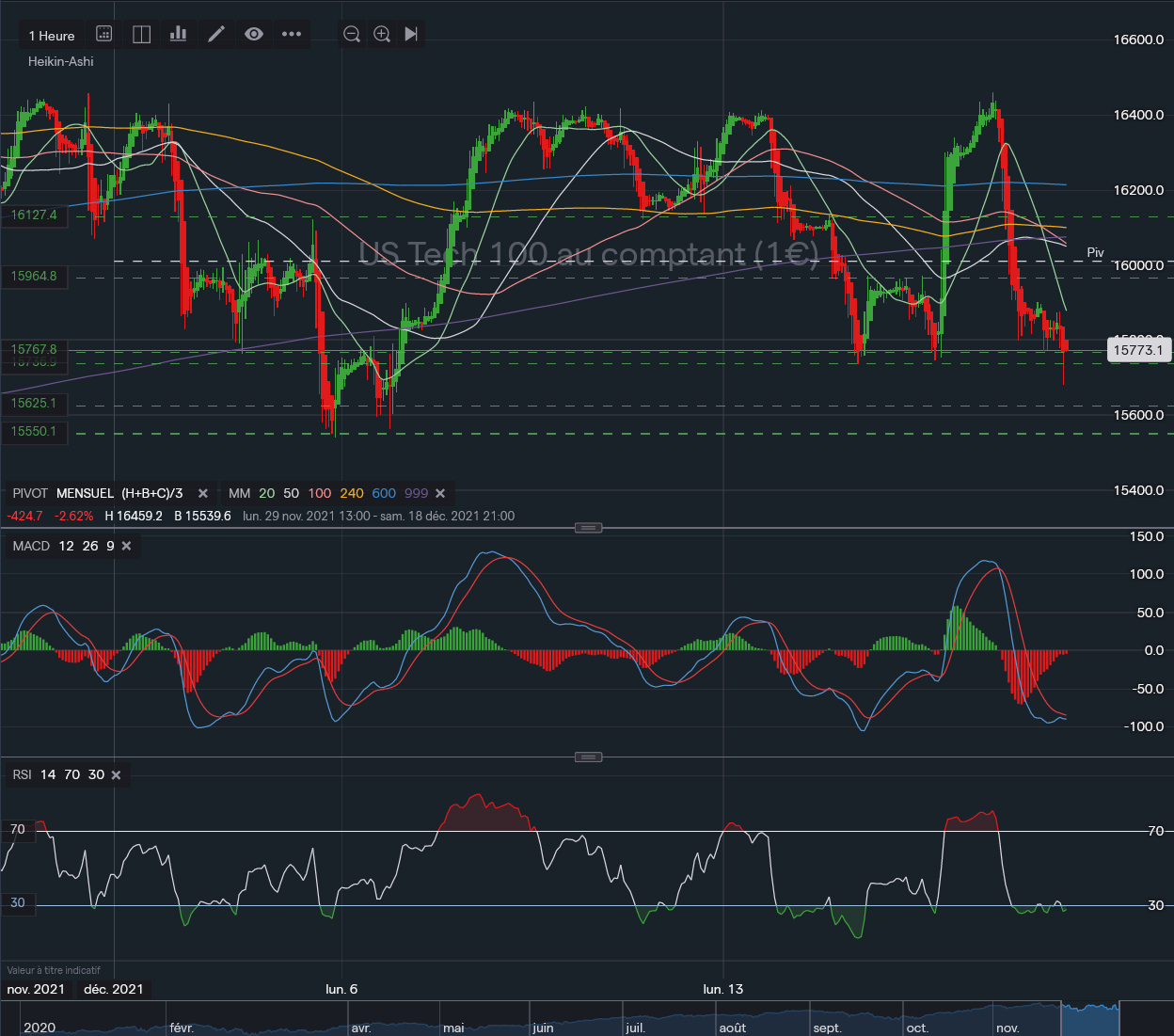Close the MACD indicator panel
Viewport: 1174px width, 1036px height.
pos(127,546)
